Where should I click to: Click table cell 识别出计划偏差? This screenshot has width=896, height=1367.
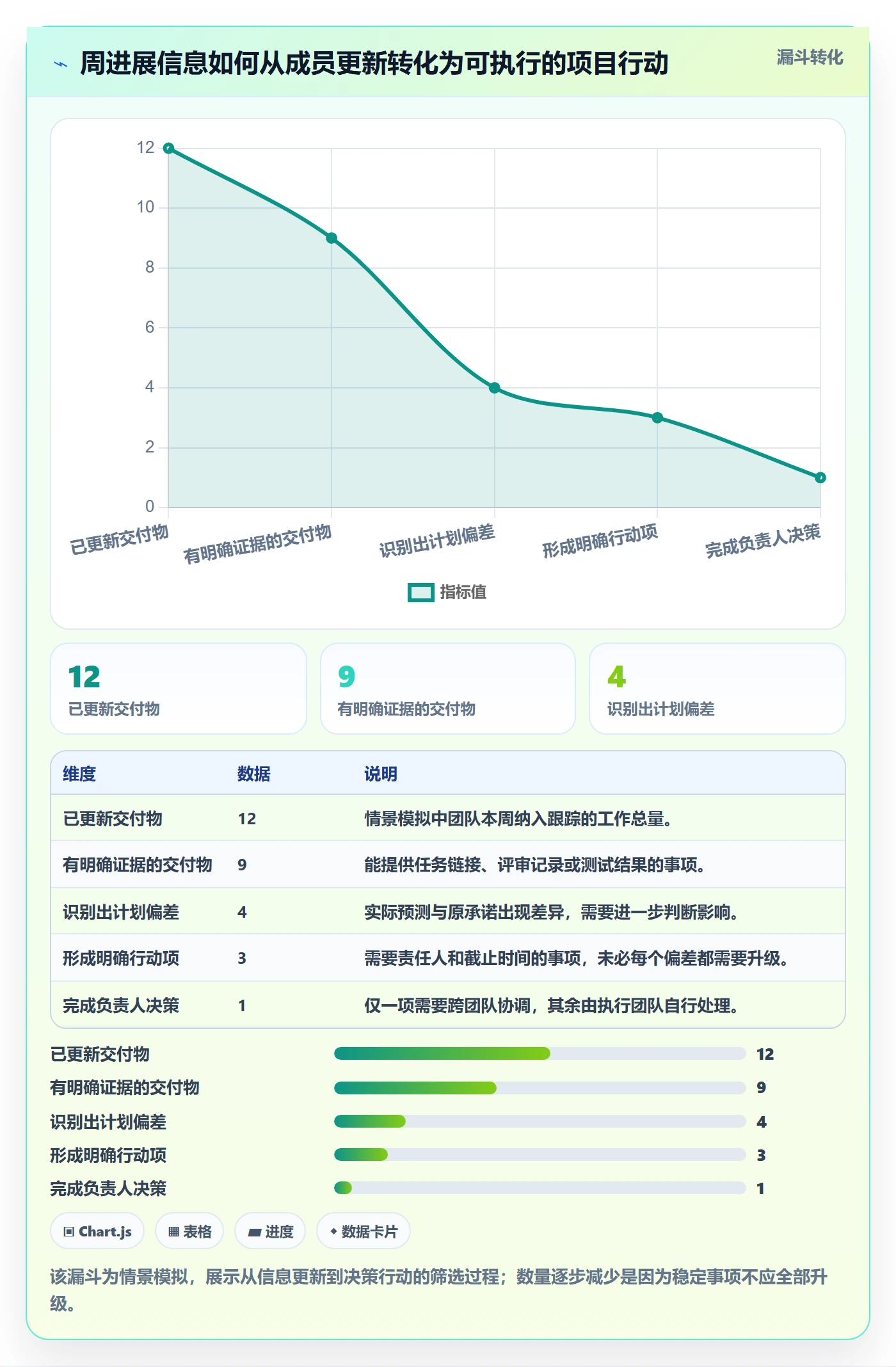tap(121, 912)
